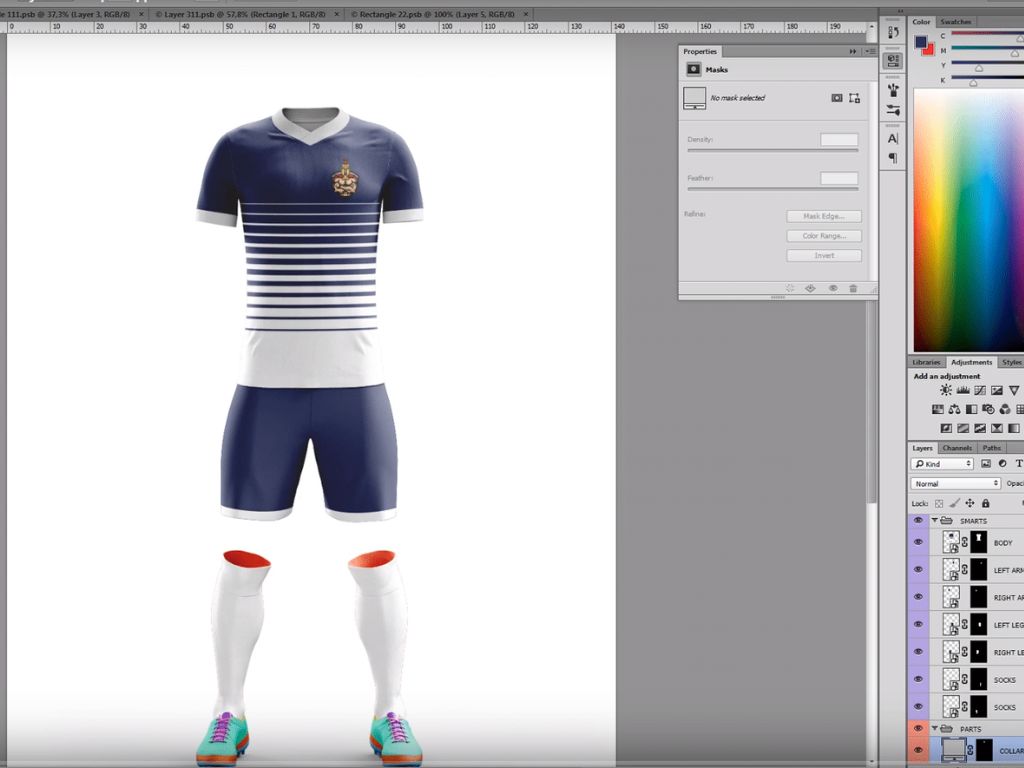Add a Levels adjustment from the Adjustments panel
The image size is (1024, 768).
(x=963, y=390)
